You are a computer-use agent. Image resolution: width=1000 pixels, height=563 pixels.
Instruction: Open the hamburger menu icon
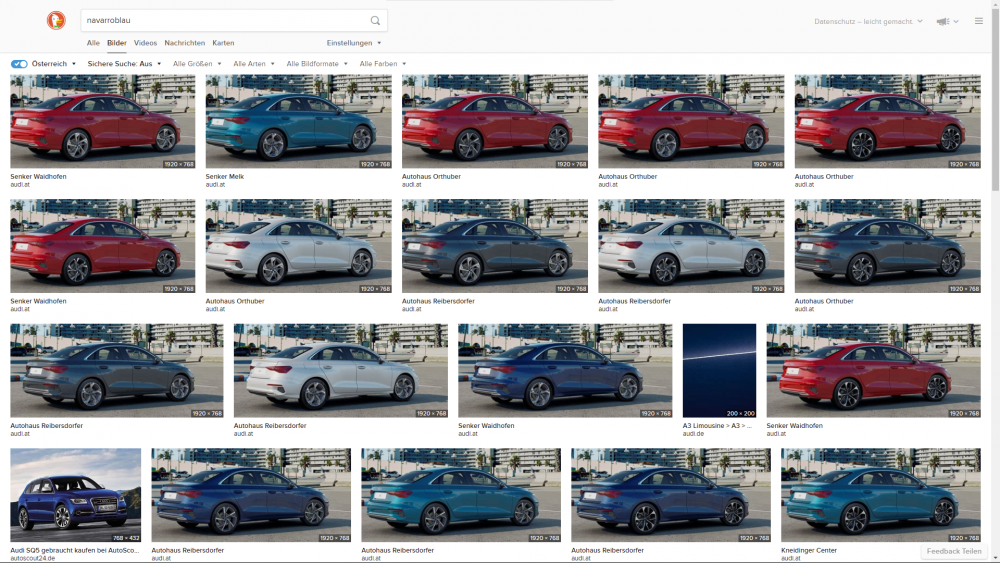[979, 21]
